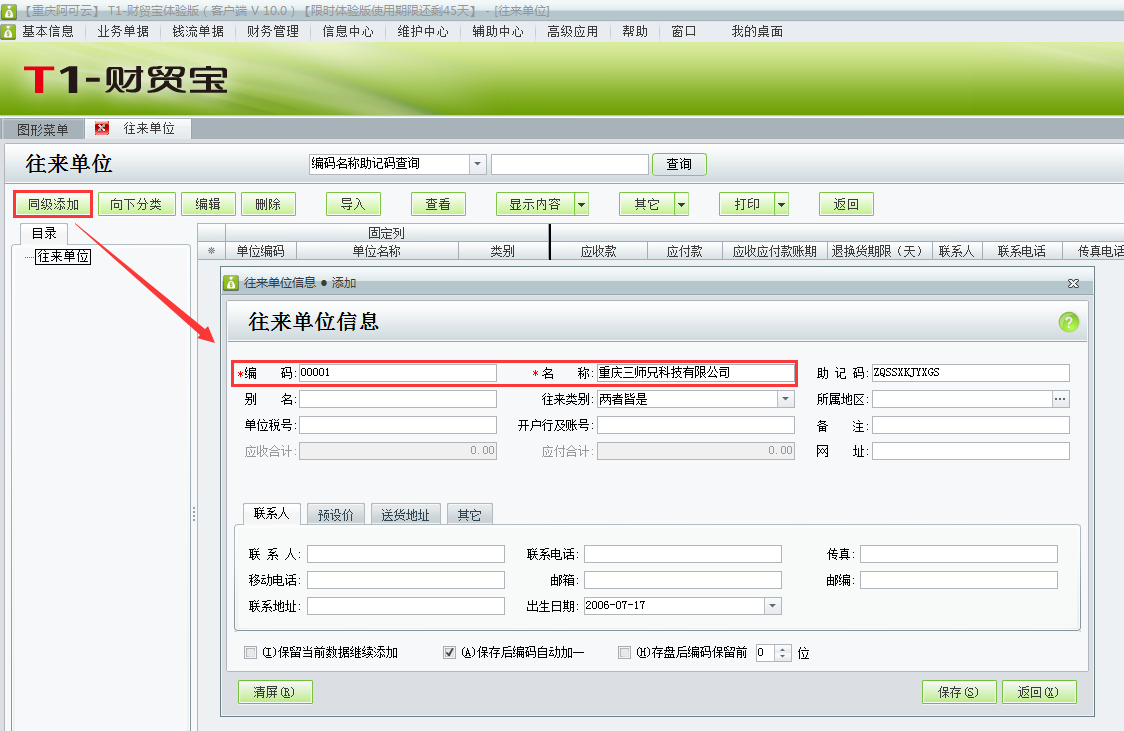Screen dimensions: 1124x731
Task: Open the 出生日期 date dropdown
Action: click(773, 605)
